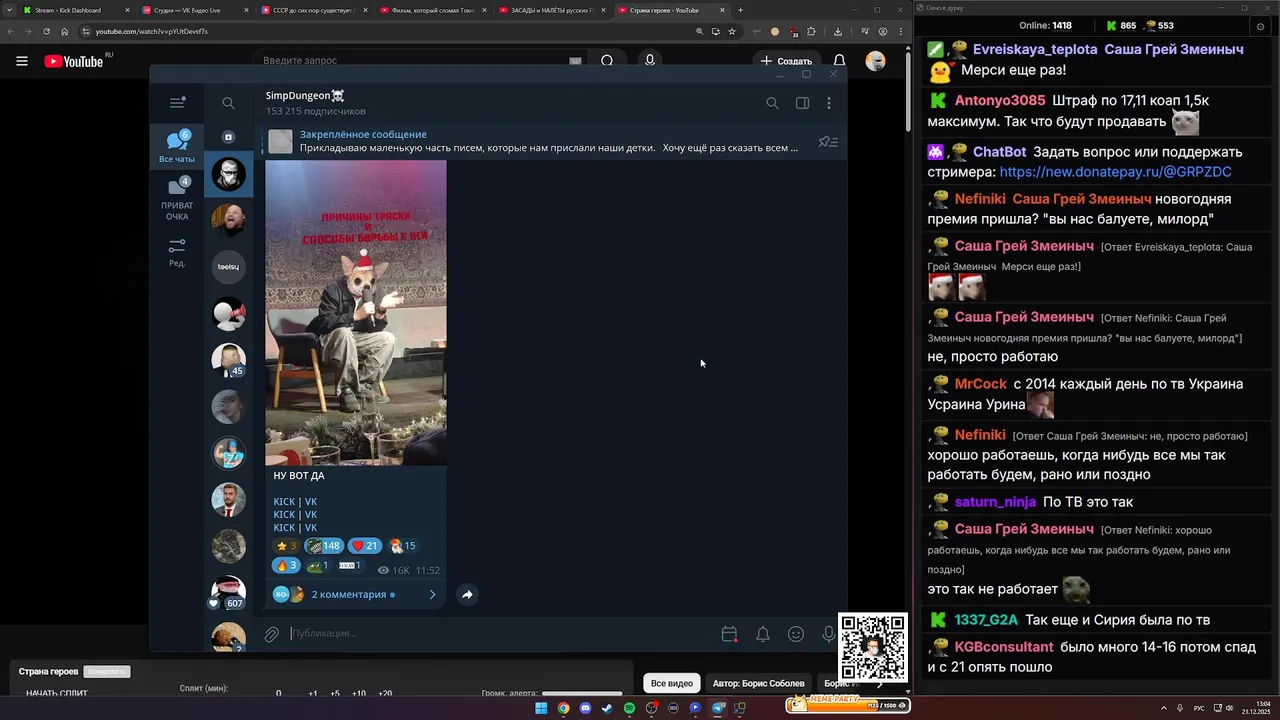Open the YouTube account avatar menu
The image size is (1280, 720).
(x=876, y=61)
